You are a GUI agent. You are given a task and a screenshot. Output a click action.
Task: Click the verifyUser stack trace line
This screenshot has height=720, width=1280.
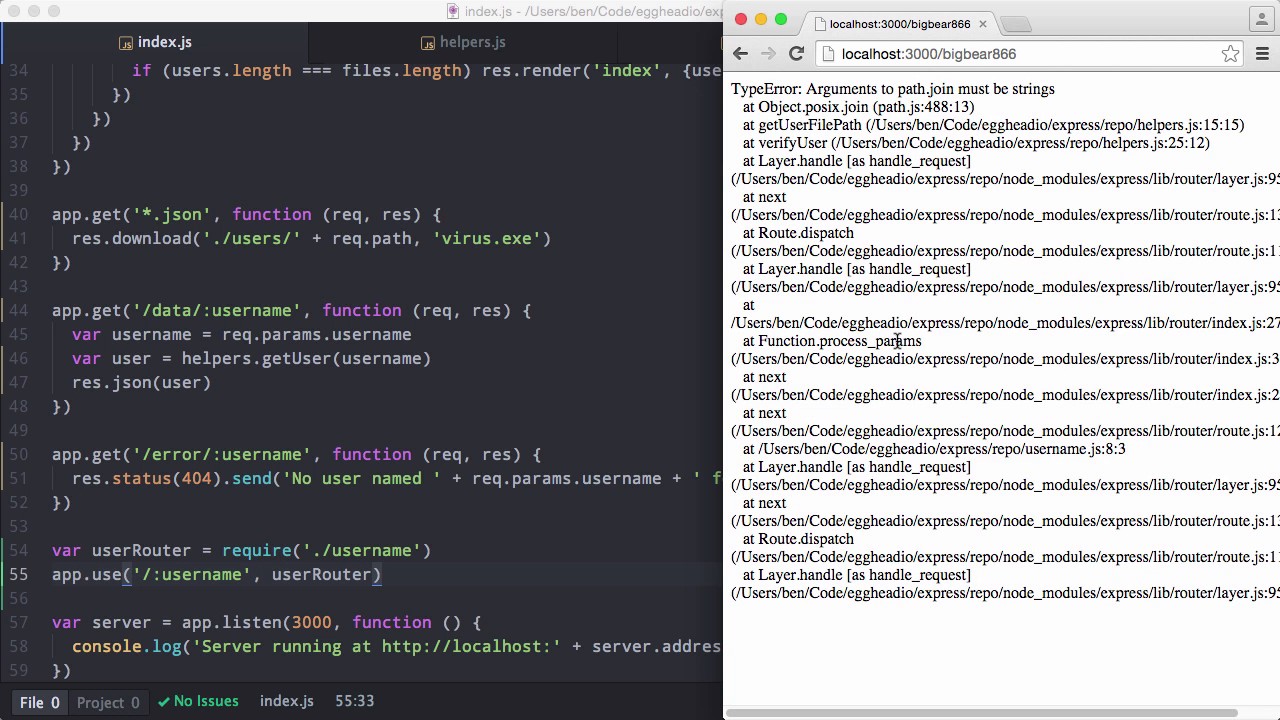pyautogui.click(x=976, y=143)
